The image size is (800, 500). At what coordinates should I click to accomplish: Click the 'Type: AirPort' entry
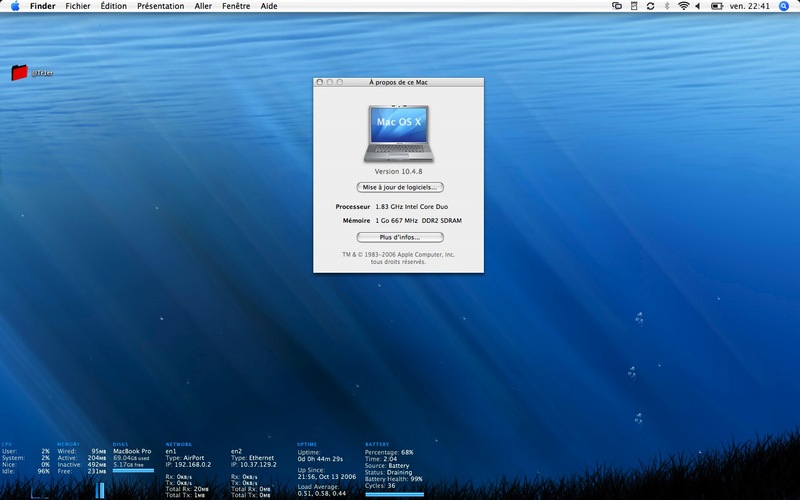185,458
